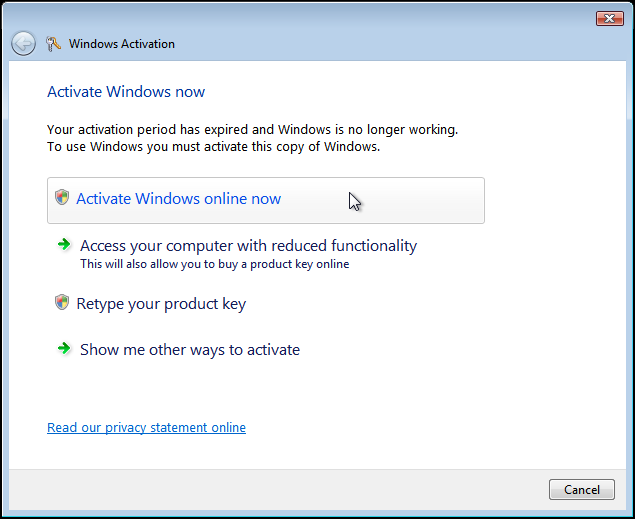The width and height of the screenshot is (635, 519).
Task: Click the Windows Activation title text
Action: 122,44
